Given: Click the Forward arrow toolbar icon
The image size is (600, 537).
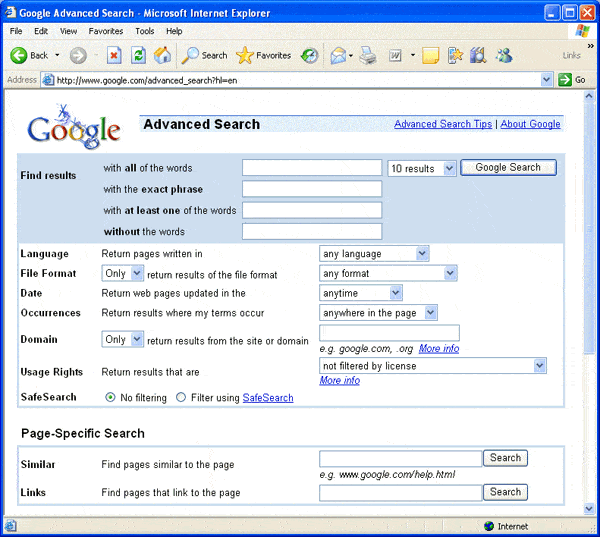Looking at the screenshot, I should click(x=78, y=56).
